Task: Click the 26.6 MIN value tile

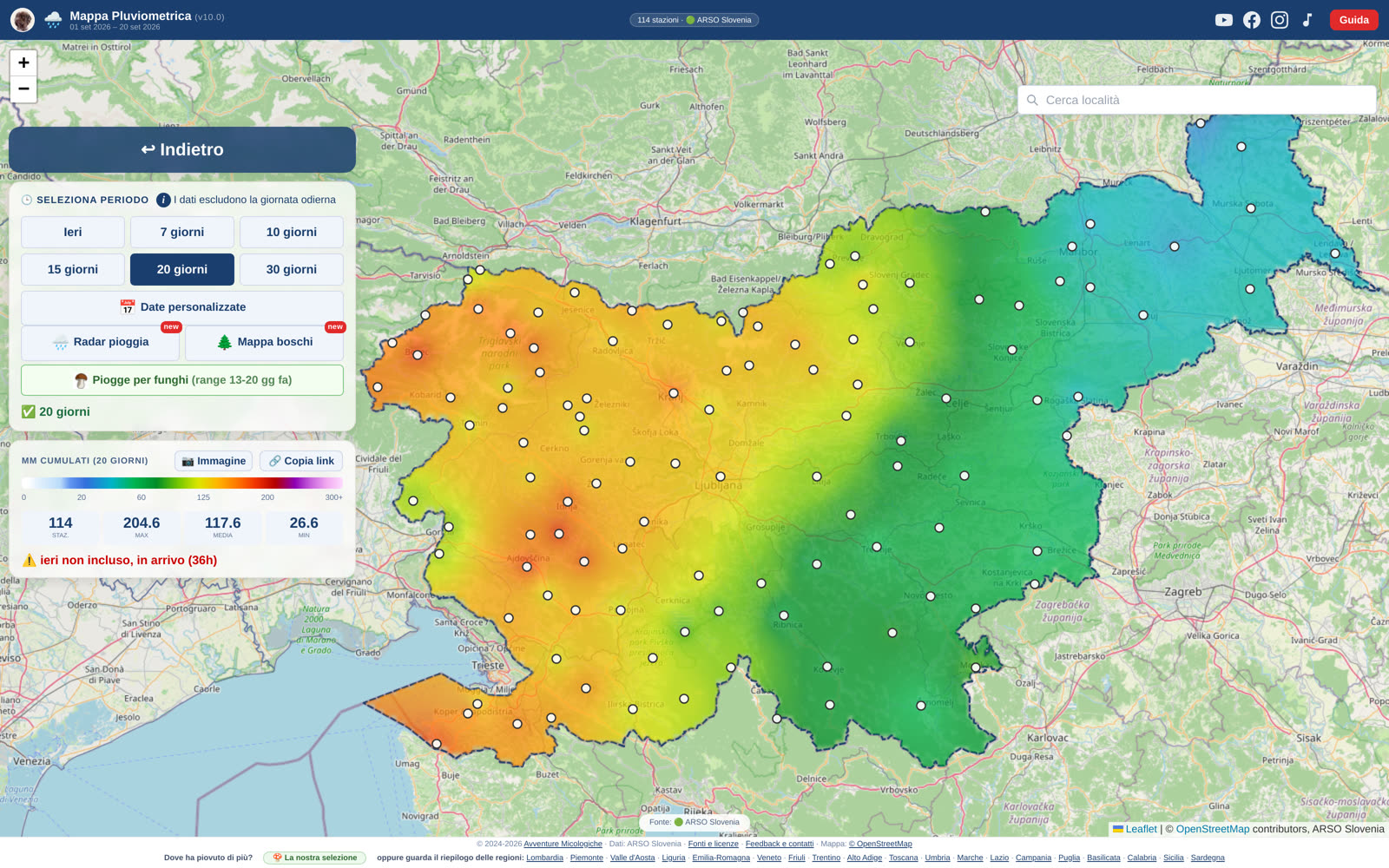Action: (x=304, y=526)
